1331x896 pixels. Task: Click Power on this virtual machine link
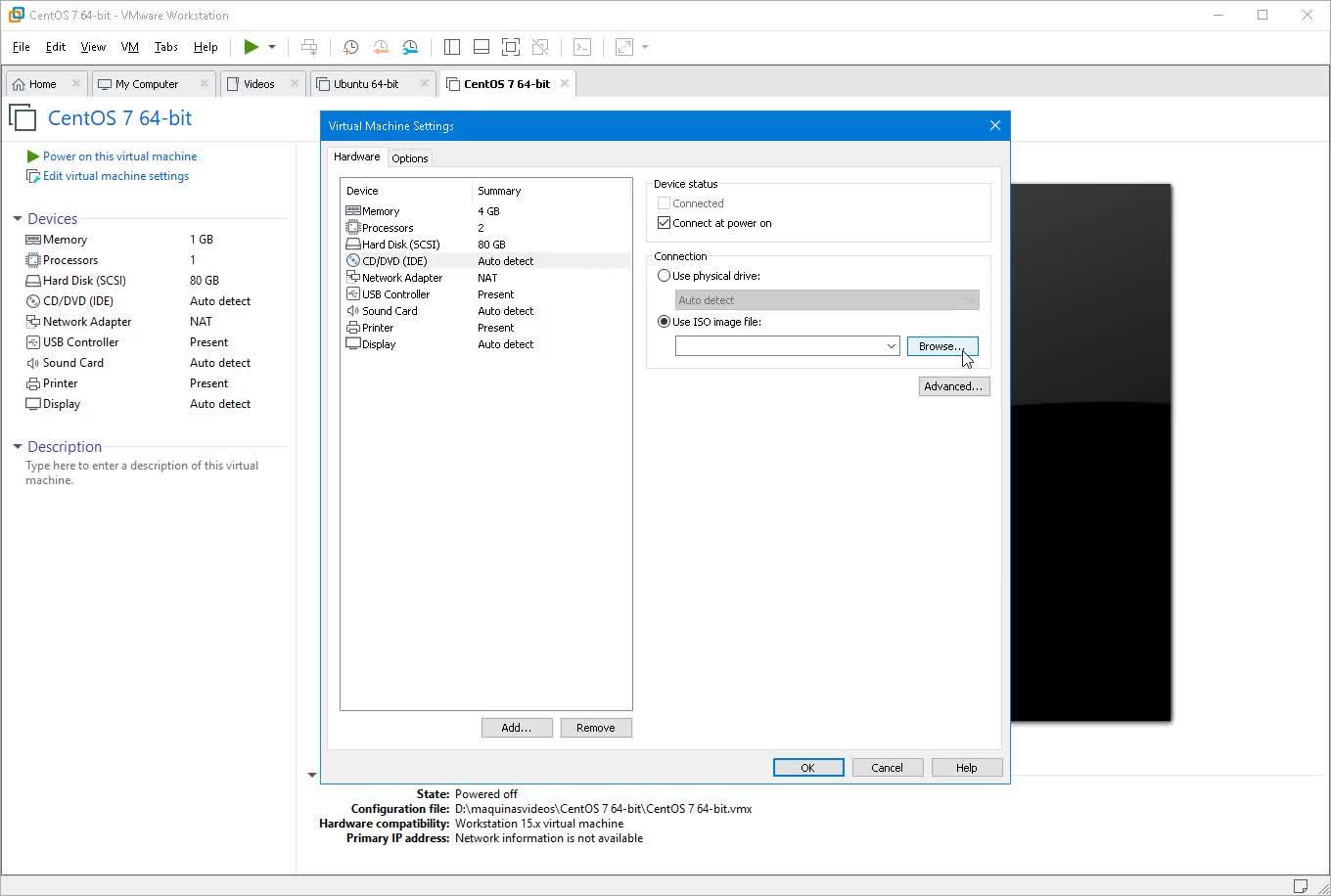coord(119,157)
